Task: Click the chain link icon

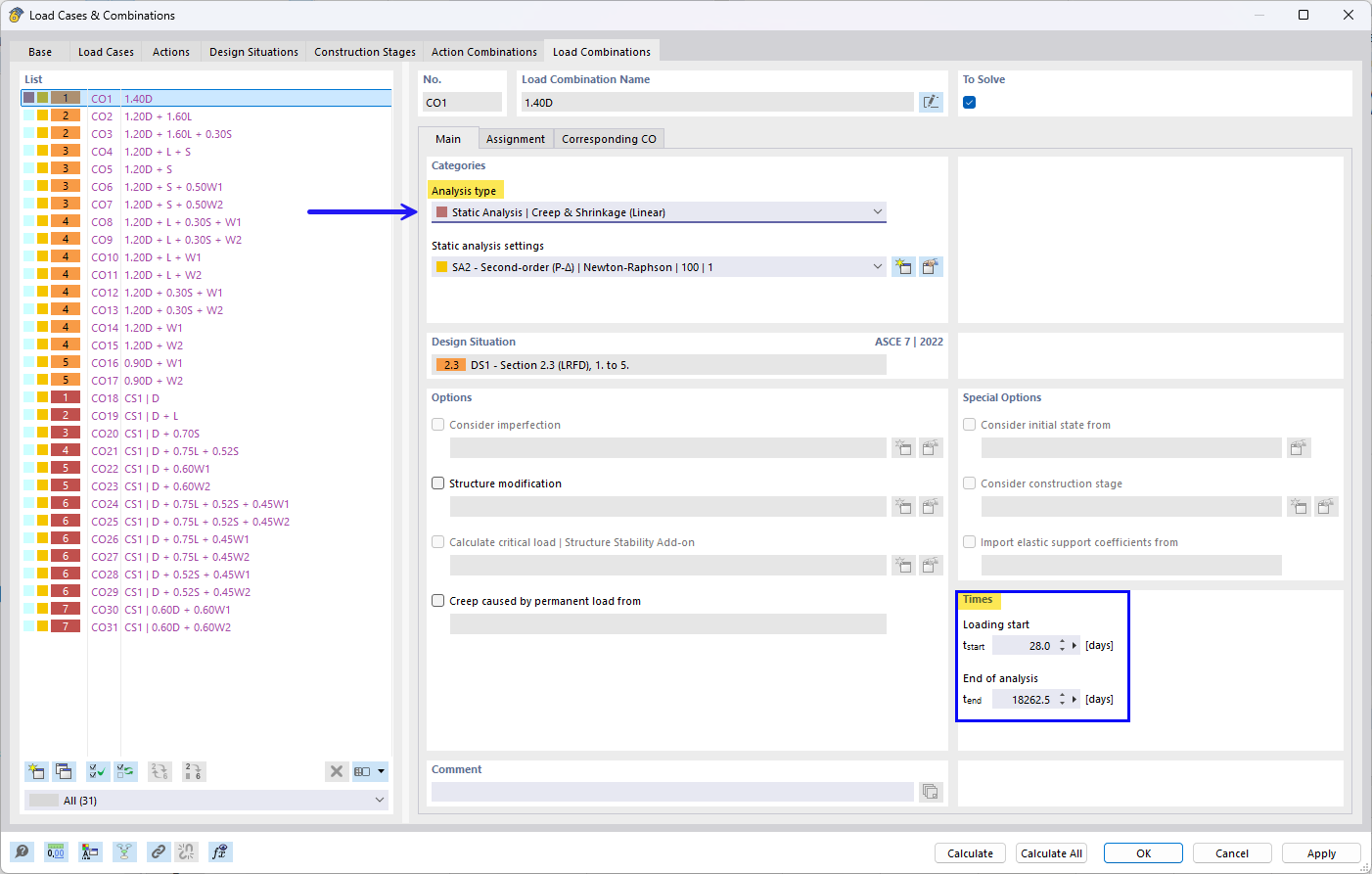Action: coord(159,852)
